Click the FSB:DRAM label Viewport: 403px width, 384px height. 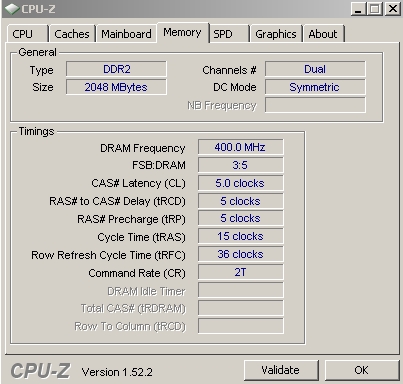[x=159, y=165]
